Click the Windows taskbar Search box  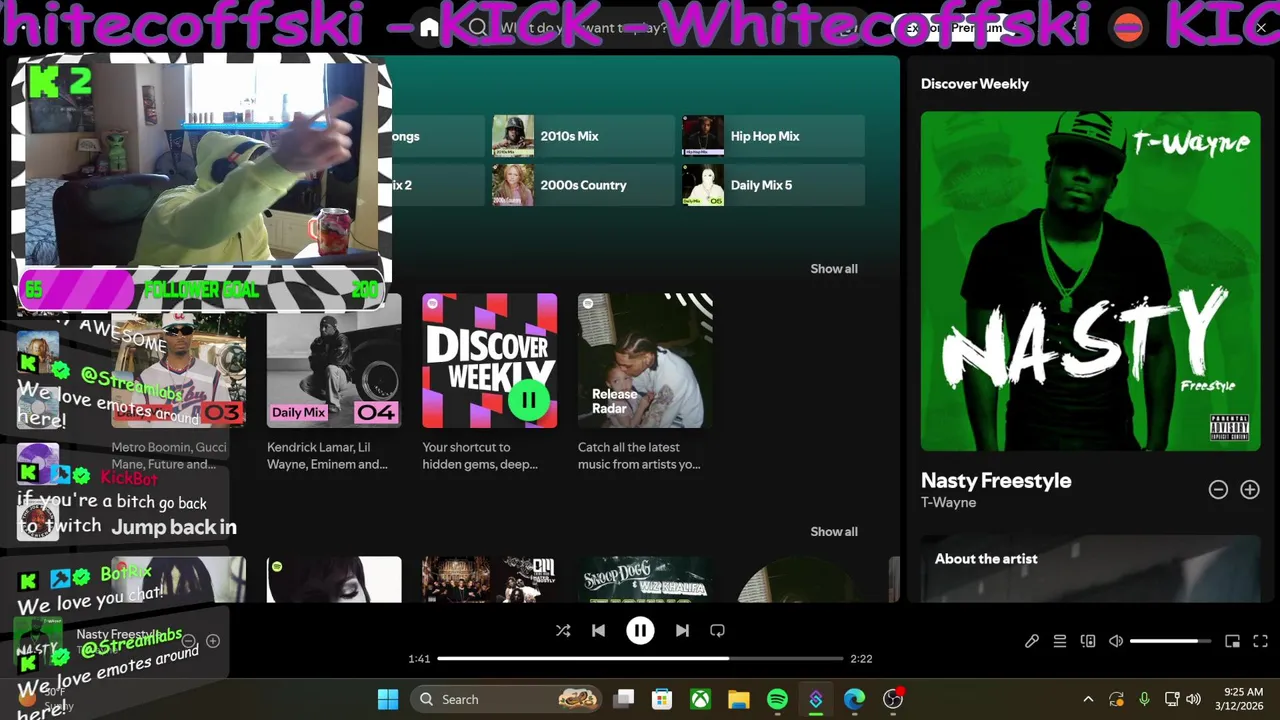[506, 699]
